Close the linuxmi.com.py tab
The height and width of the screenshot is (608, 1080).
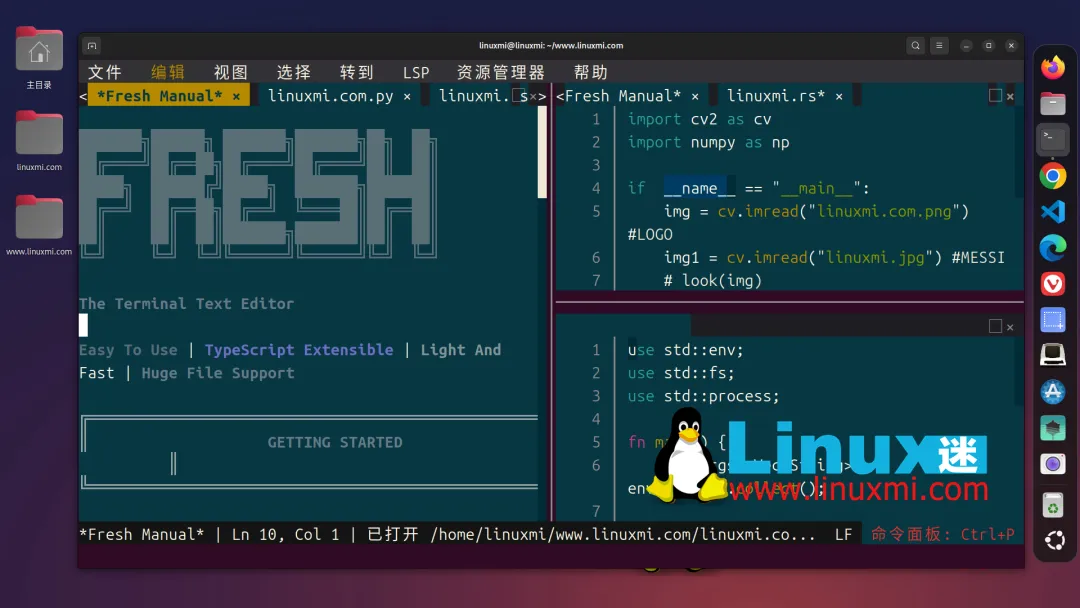click(x=407, y=96)
